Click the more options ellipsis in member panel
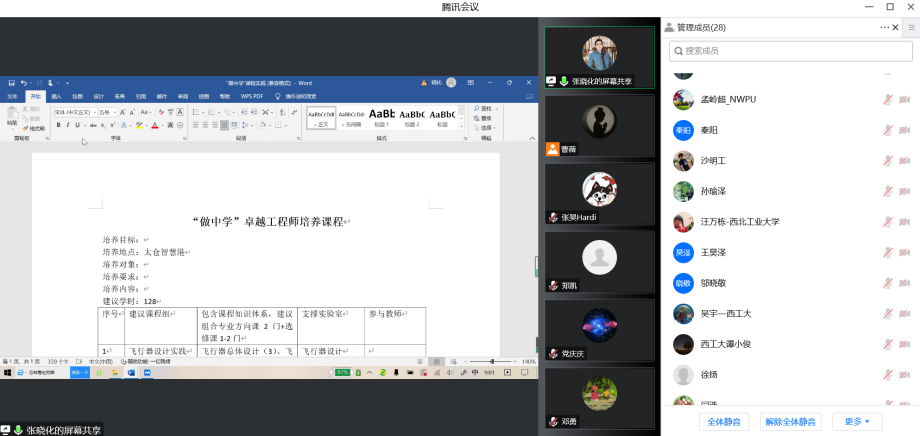Image resolution: width=920 pixels, height=436 pixels. point(884,27)
